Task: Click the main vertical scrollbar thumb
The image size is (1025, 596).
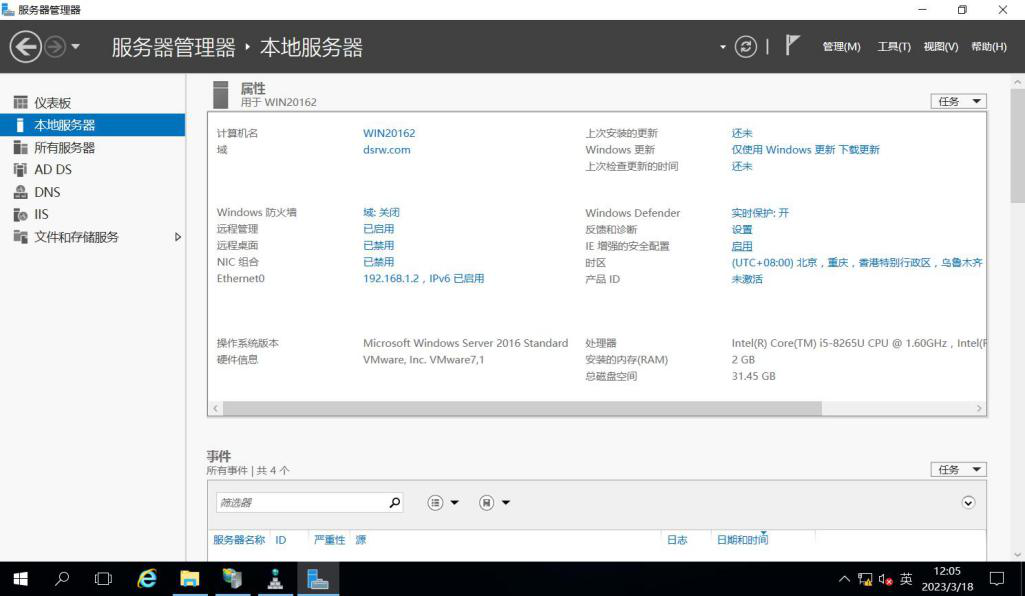Action: tap(1017, 146)
